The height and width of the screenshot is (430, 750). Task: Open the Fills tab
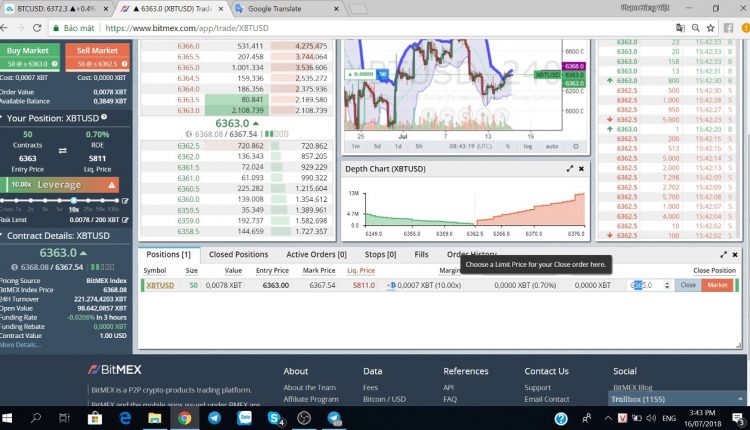tap(421, 254)
